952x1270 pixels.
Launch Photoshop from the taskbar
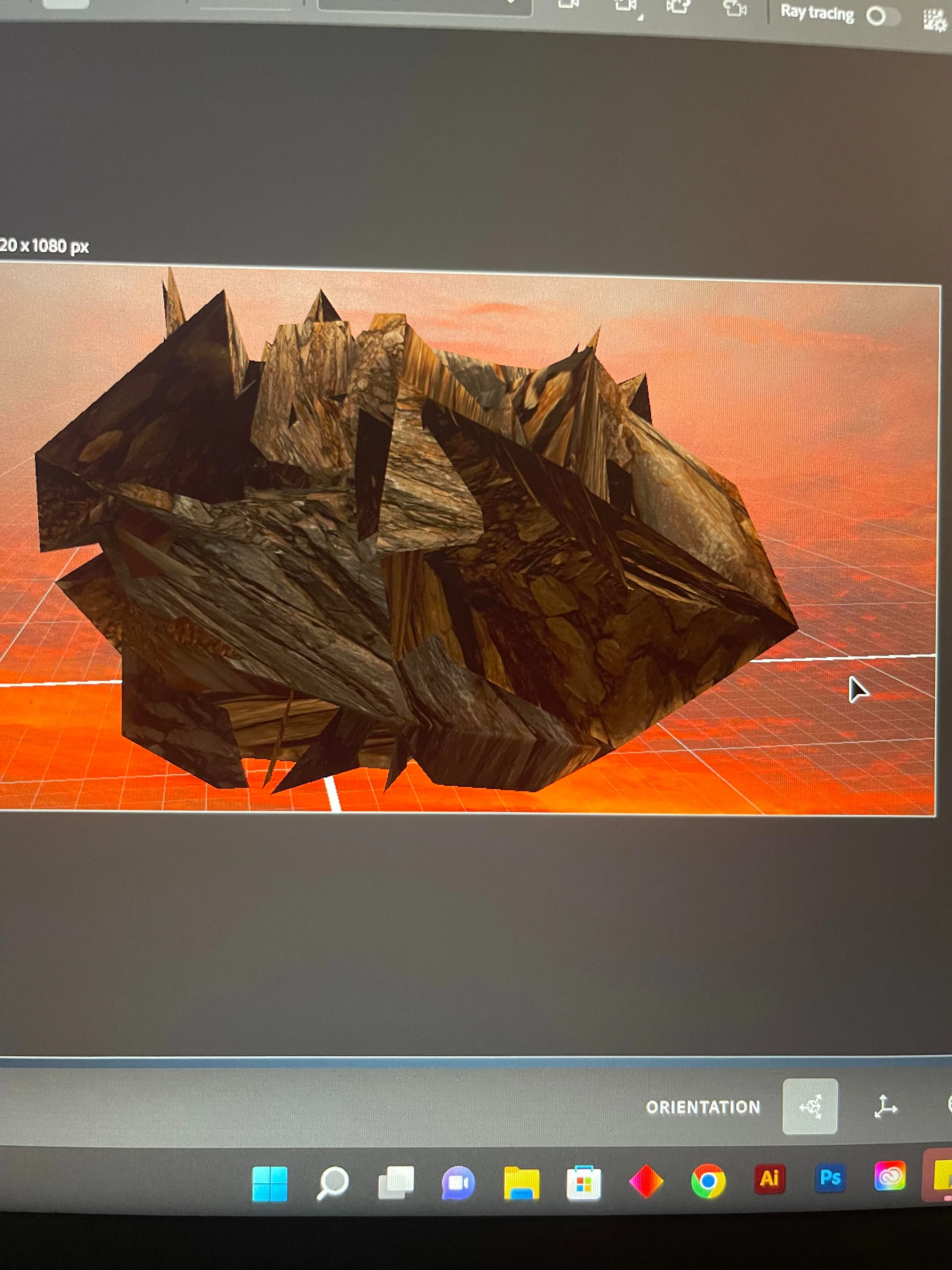pos(830,1178)
